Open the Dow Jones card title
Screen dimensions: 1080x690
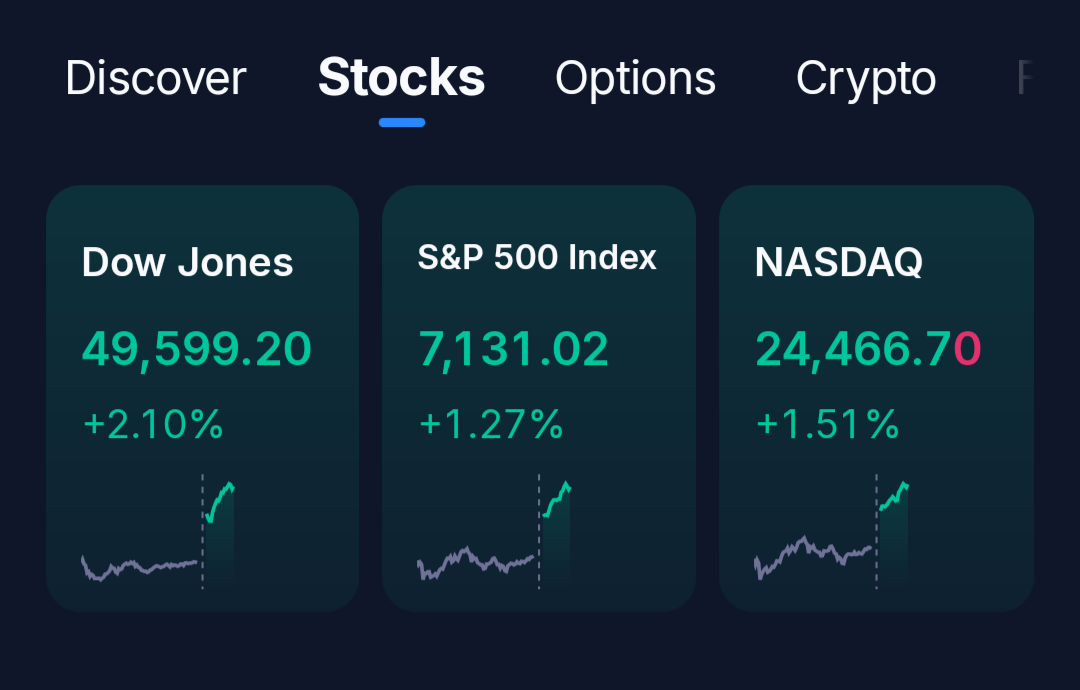coord(187,262)
